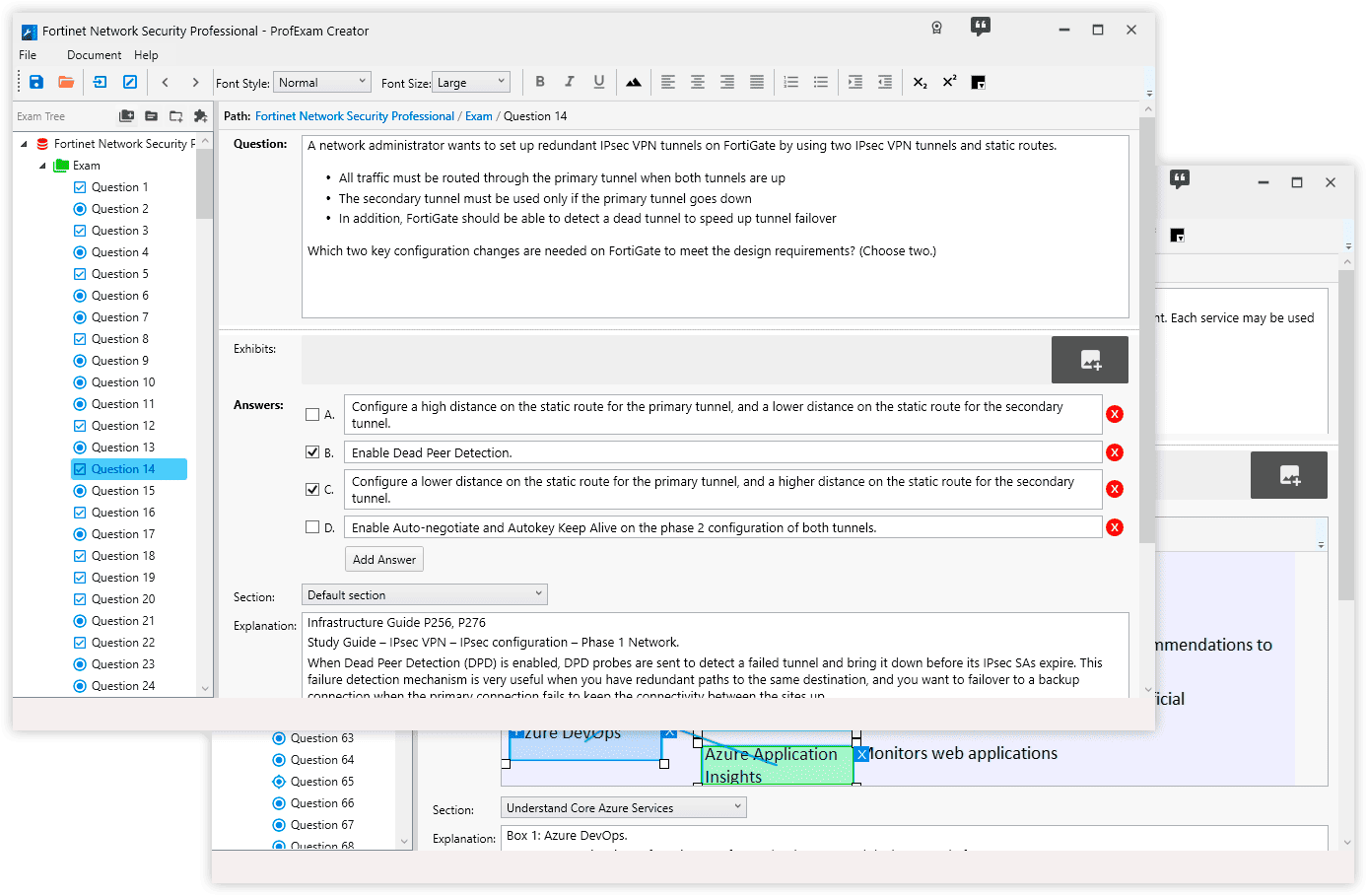Delete answer C with red X
The width and height of the screenshot is (1367, 896).
click(1115, 489)
